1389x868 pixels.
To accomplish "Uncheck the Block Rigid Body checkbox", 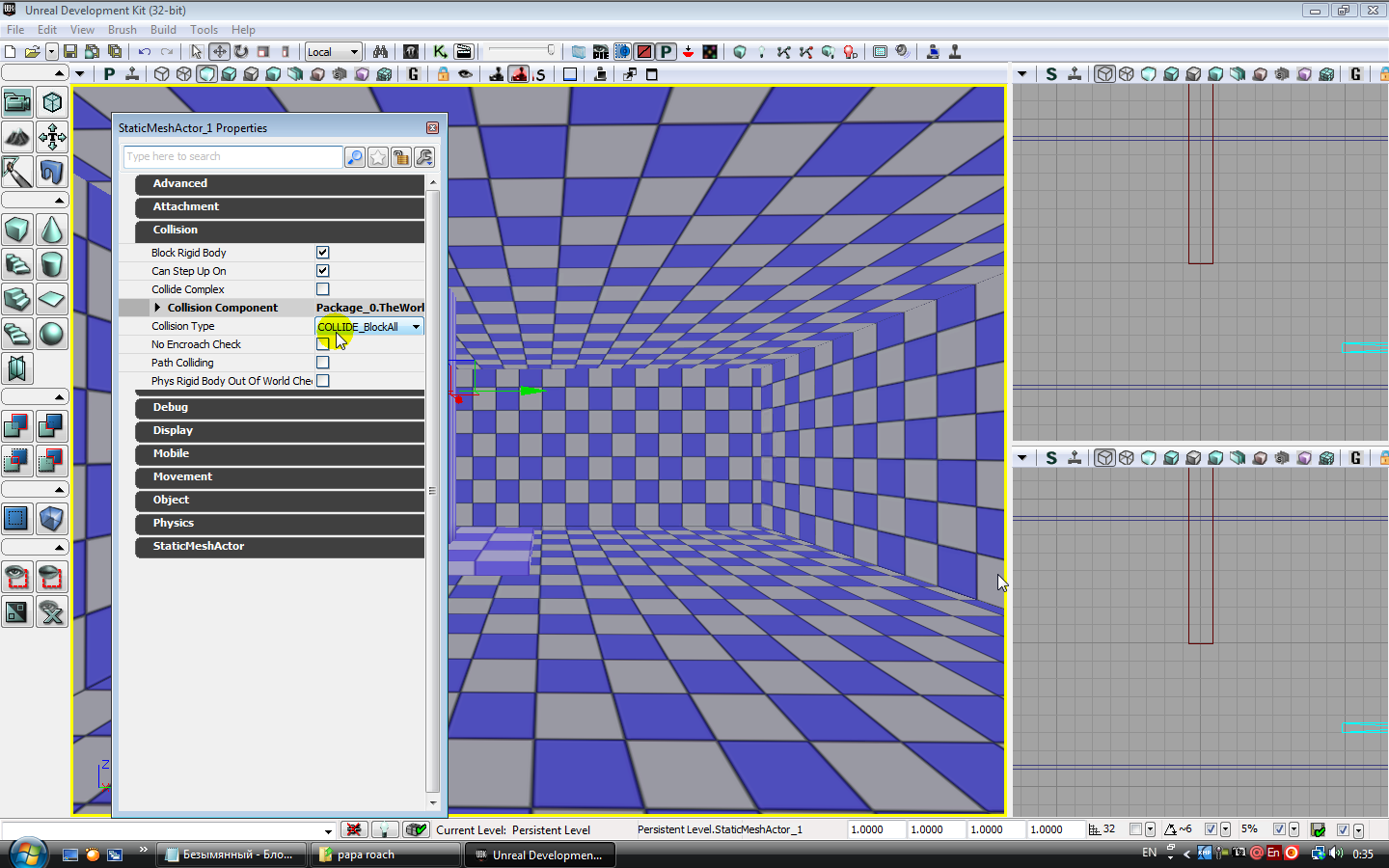I will click(323, 253).
